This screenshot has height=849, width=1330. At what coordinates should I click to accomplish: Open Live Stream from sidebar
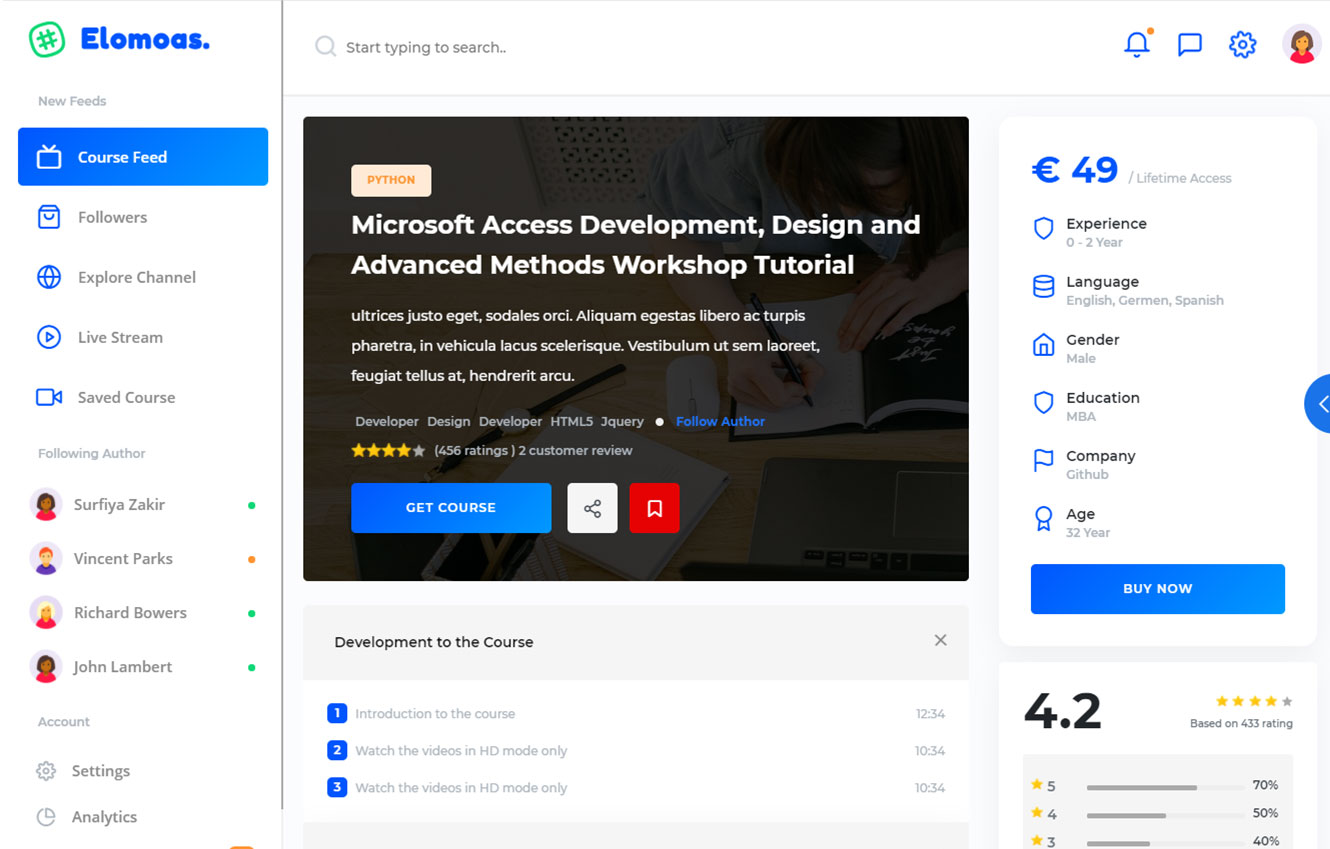point(120,337)
